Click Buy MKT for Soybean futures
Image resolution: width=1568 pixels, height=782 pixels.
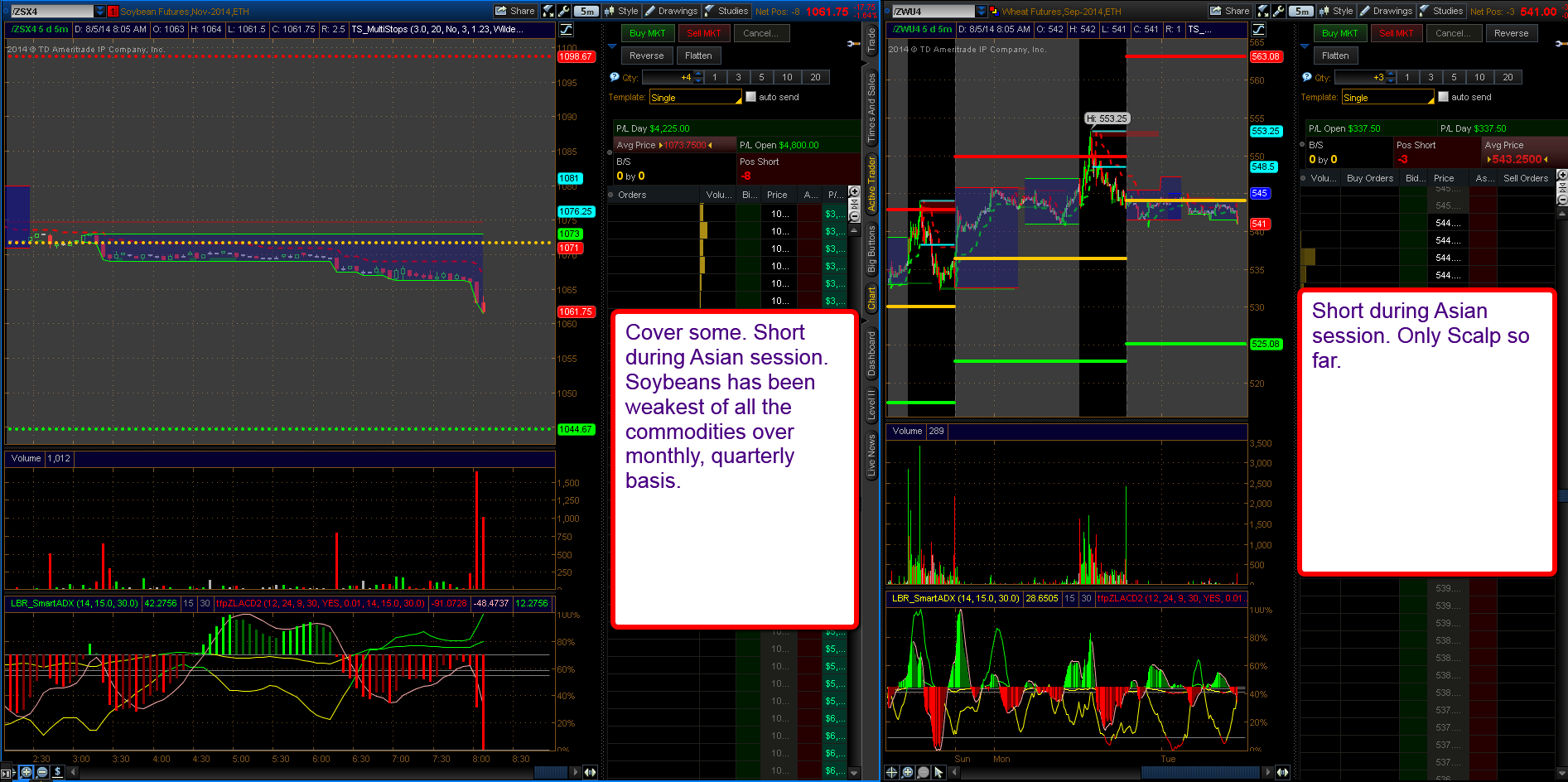648,33
